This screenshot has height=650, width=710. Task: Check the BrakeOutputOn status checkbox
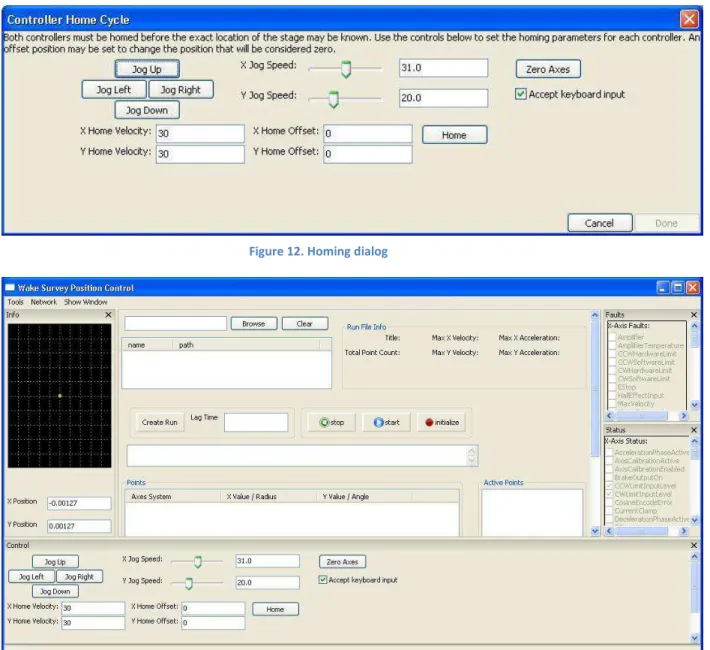coord(609,477)
